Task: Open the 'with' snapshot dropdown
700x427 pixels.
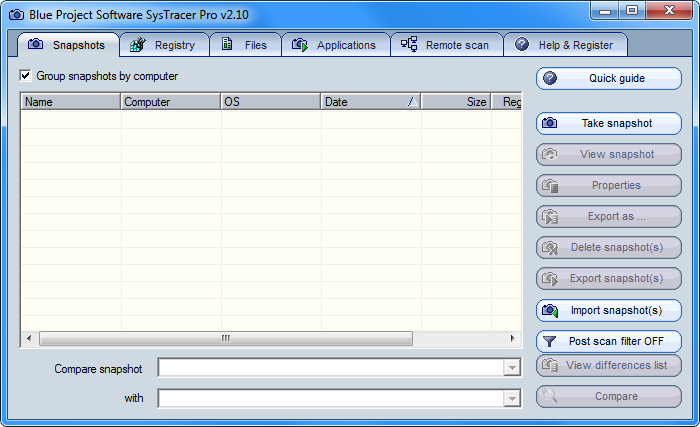Action: pyautogui.click(x=512, y=398)
